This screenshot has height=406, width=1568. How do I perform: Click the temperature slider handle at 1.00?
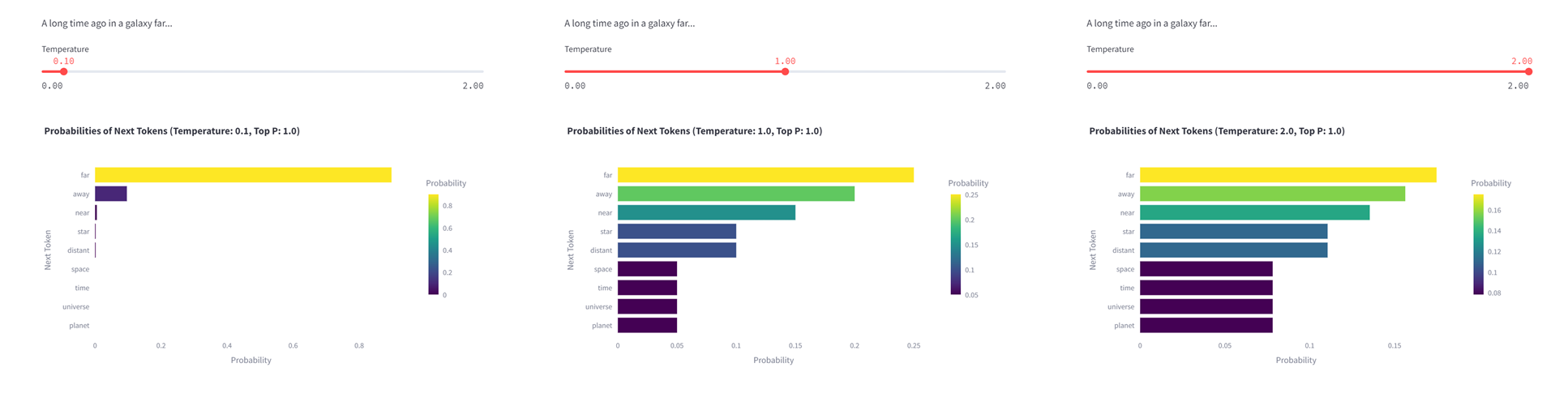(x=785, y=71)
